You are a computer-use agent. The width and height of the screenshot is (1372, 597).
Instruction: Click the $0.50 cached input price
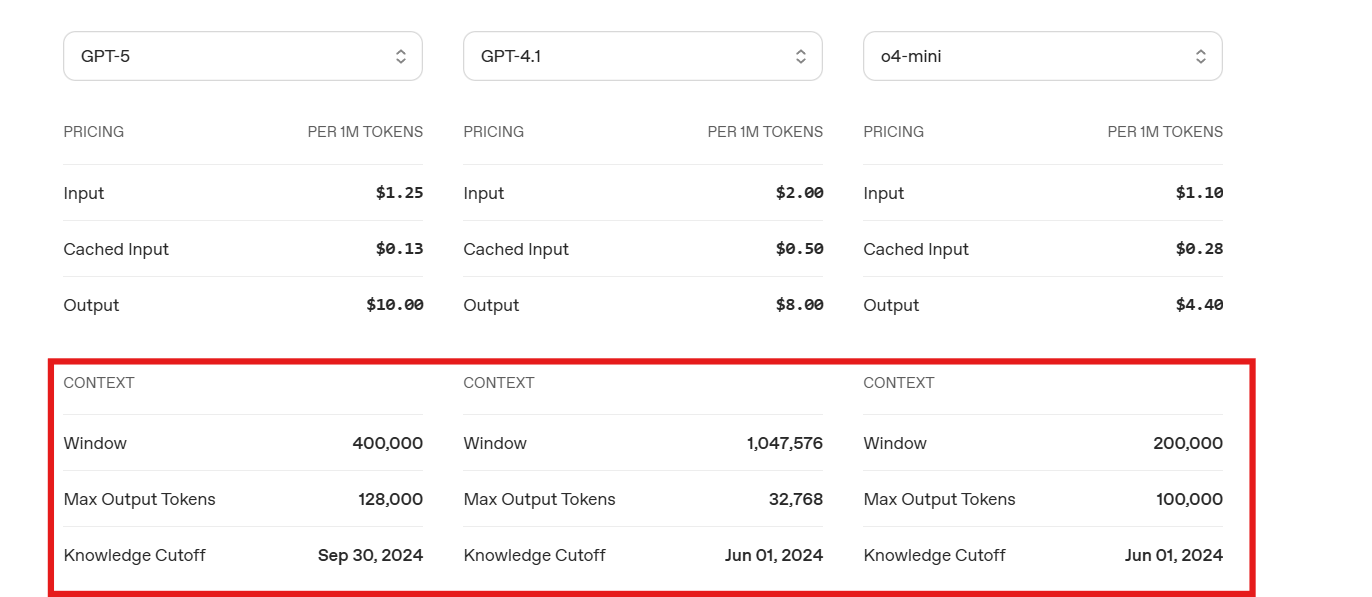click(799, 249)
